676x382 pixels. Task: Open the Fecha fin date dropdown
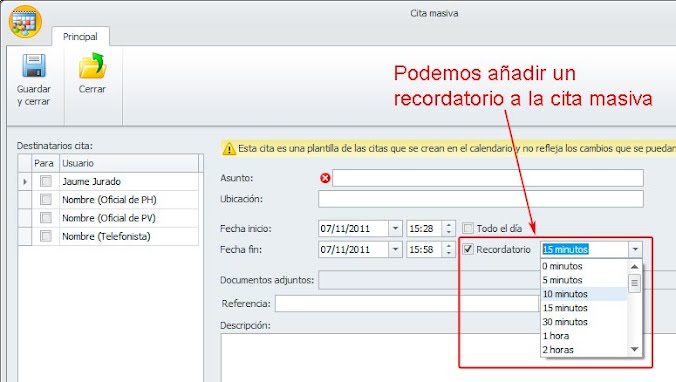pos(395,249)
